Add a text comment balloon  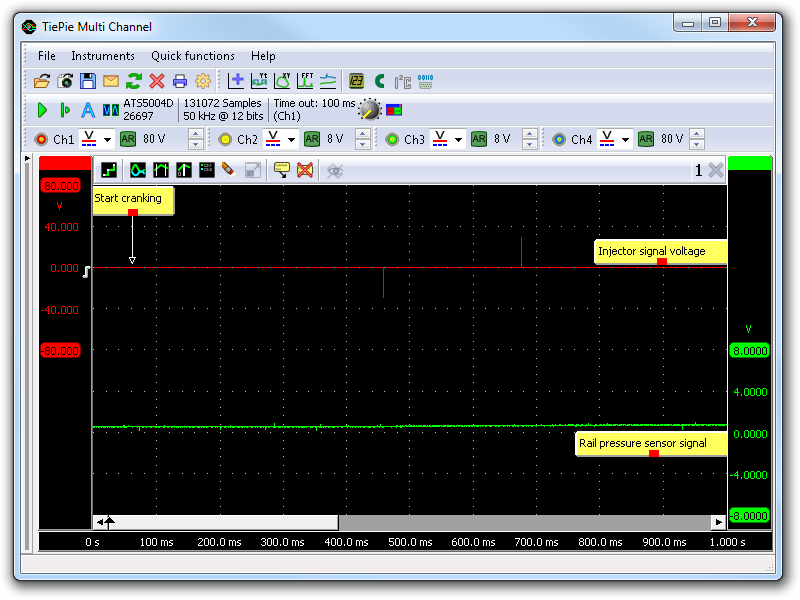coord(282,170)
